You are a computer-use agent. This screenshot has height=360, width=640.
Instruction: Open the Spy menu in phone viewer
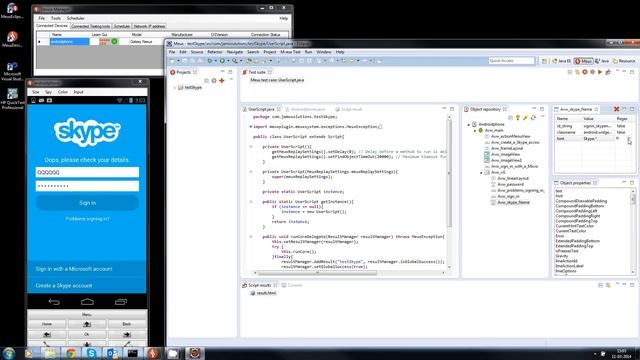tap(48, 92)
